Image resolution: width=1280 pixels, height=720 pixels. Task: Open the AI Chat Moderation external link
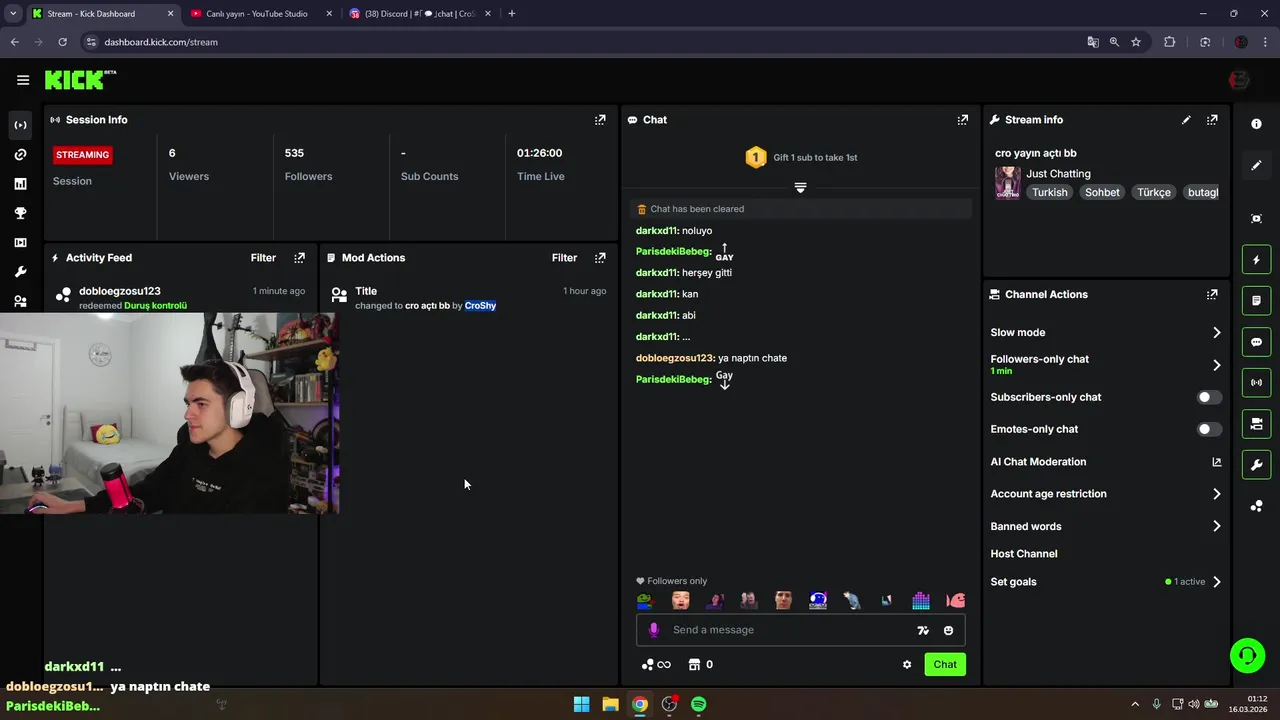(x=1217, y=462)
